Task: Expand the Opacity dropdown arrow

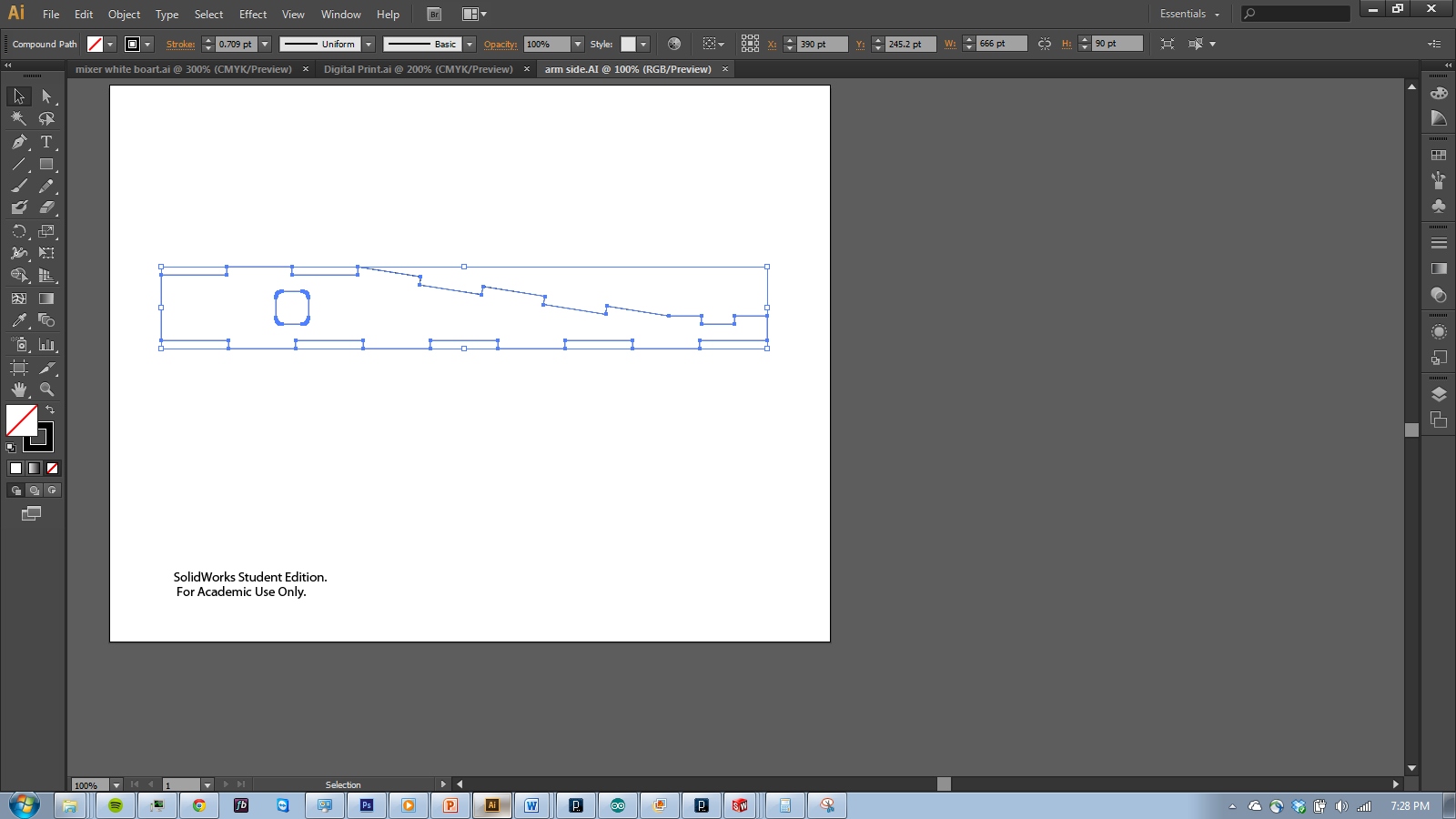Action: pyautogui.click(x=578, y=44)
